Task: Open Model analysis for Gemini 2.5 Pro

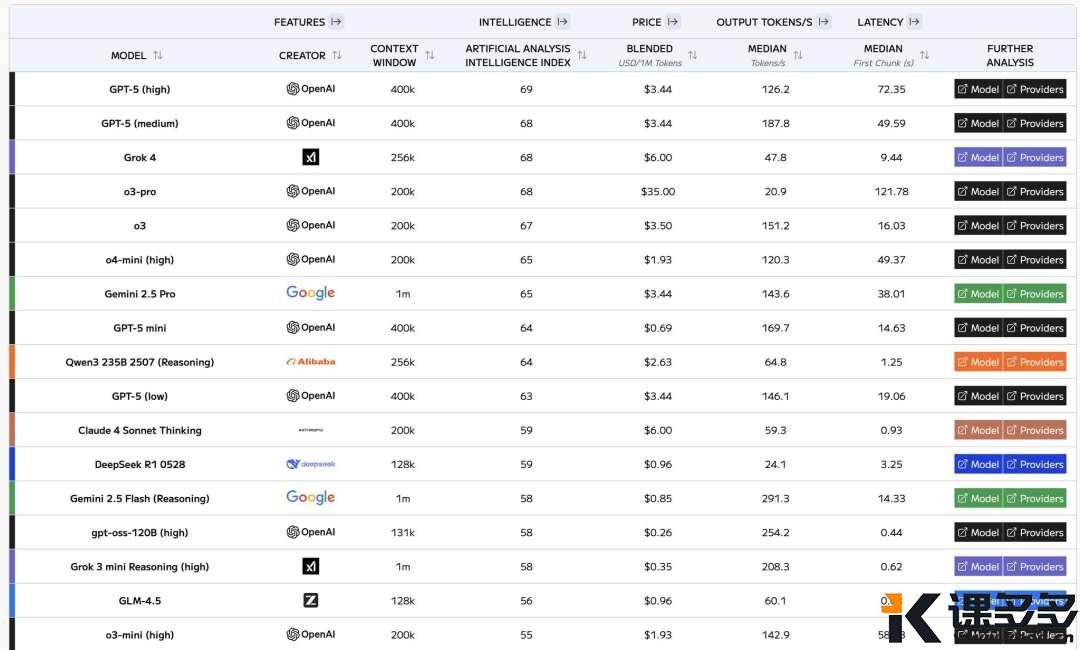Action: (x=978, y=294)
